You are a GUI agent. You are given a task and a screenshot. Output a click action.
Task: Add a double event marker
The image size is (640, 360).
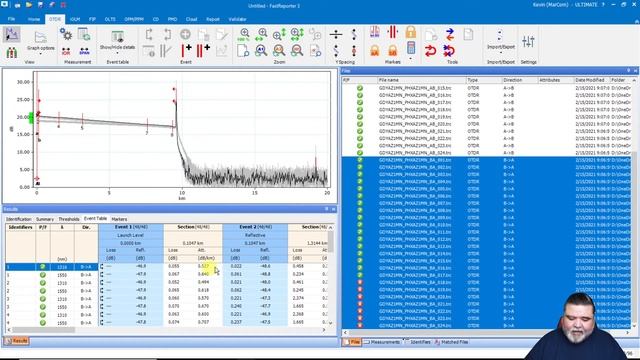[x=203, y=51]
